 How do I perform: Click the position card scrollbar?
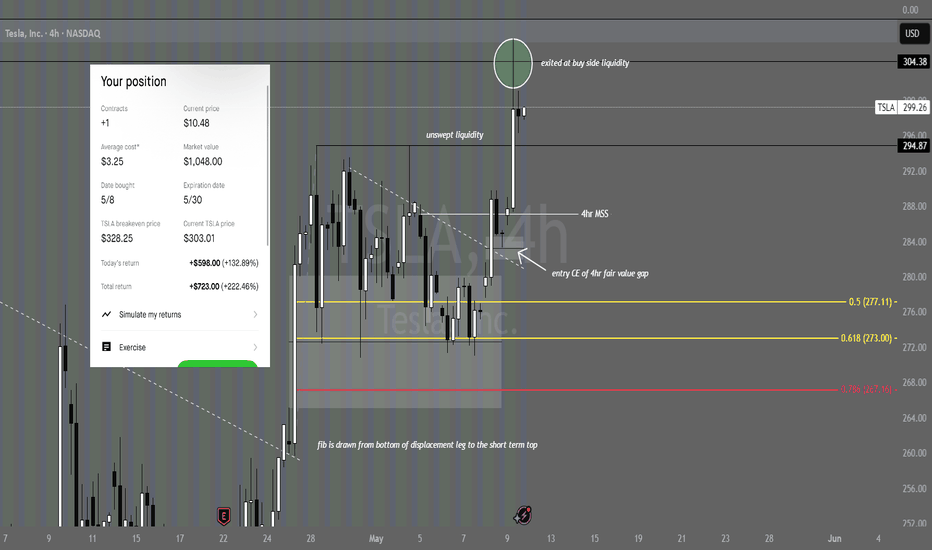[x=267, y=165]
